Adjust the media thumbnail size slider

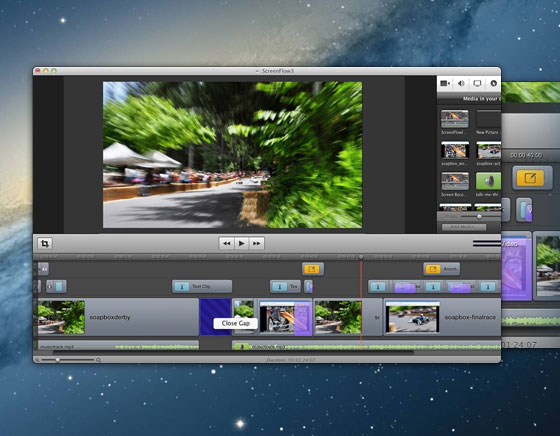[479, 216]
